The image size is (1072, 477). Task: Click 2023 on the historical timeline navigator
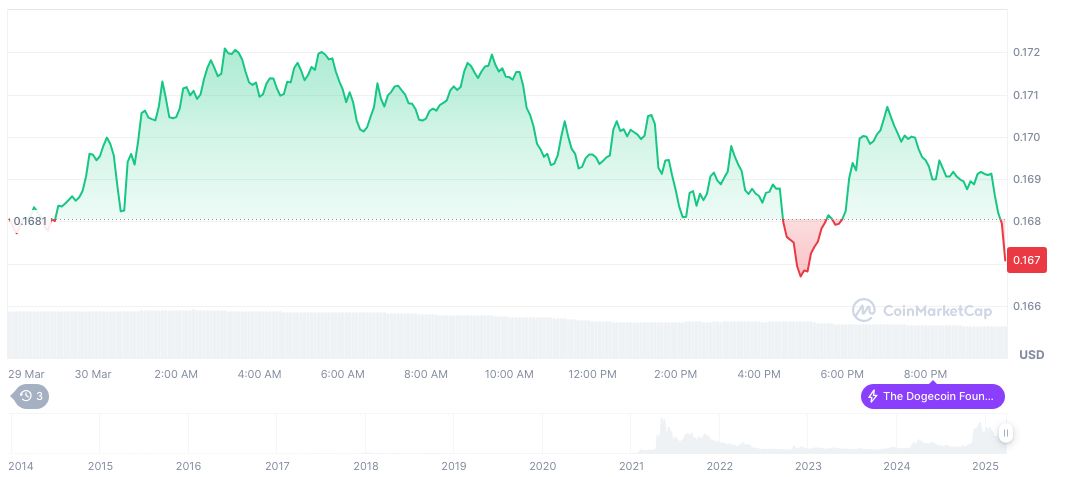click(808, 466)
